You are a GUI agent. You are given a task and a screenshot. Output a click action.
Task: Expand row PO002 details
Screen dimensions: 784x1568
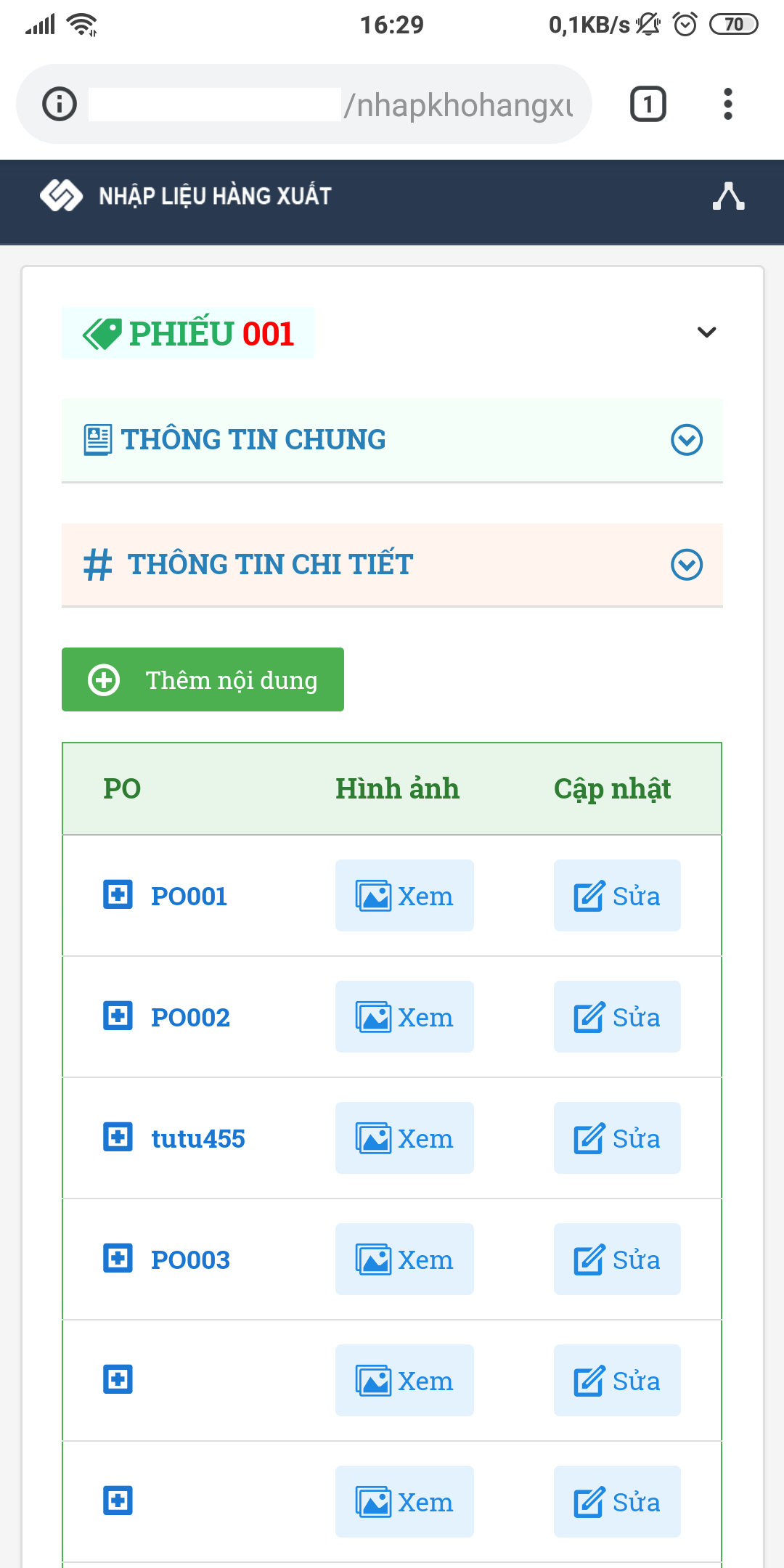tap(118, 1016)
